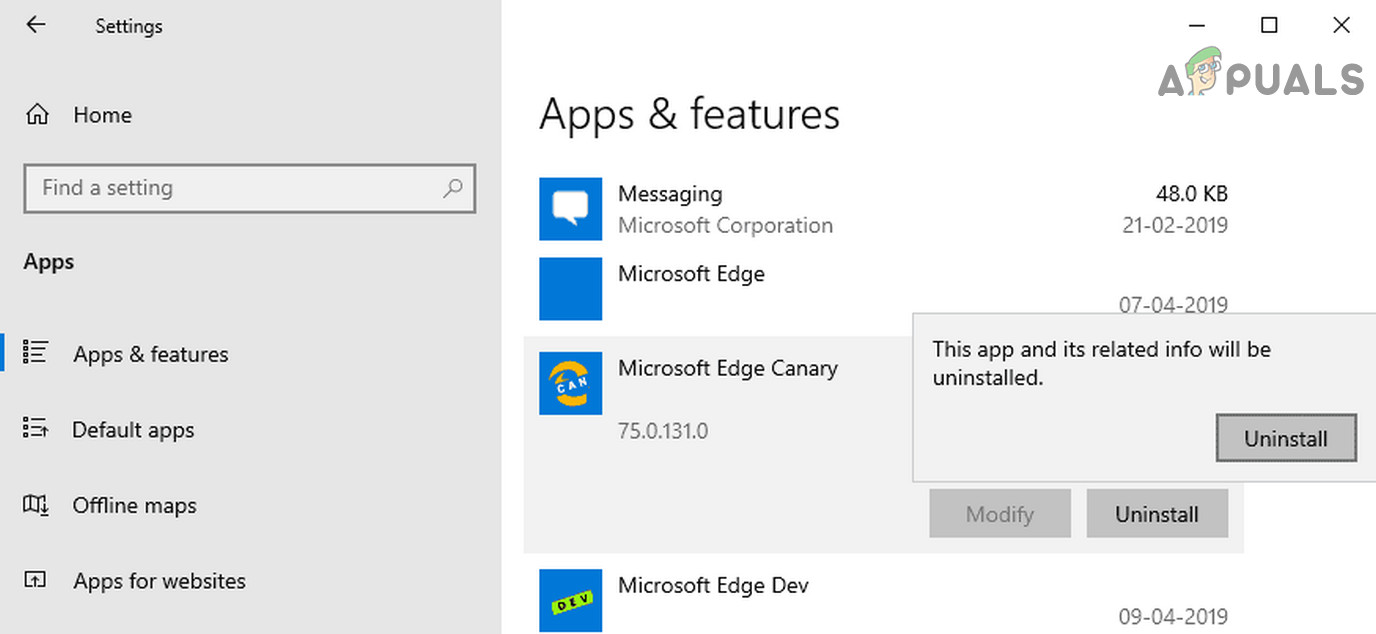Type in the Find a setting box
Screen dimensions: 1376x634
tap(235, 188)
